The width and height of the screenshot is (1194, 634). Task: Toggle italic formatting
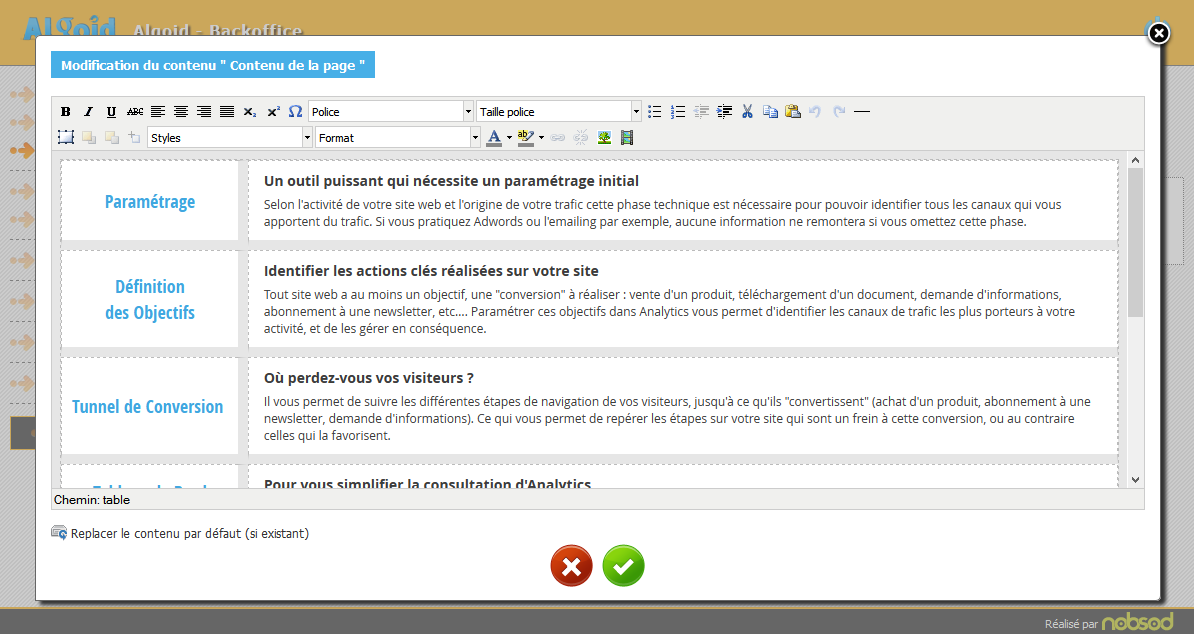click(88, 112)
